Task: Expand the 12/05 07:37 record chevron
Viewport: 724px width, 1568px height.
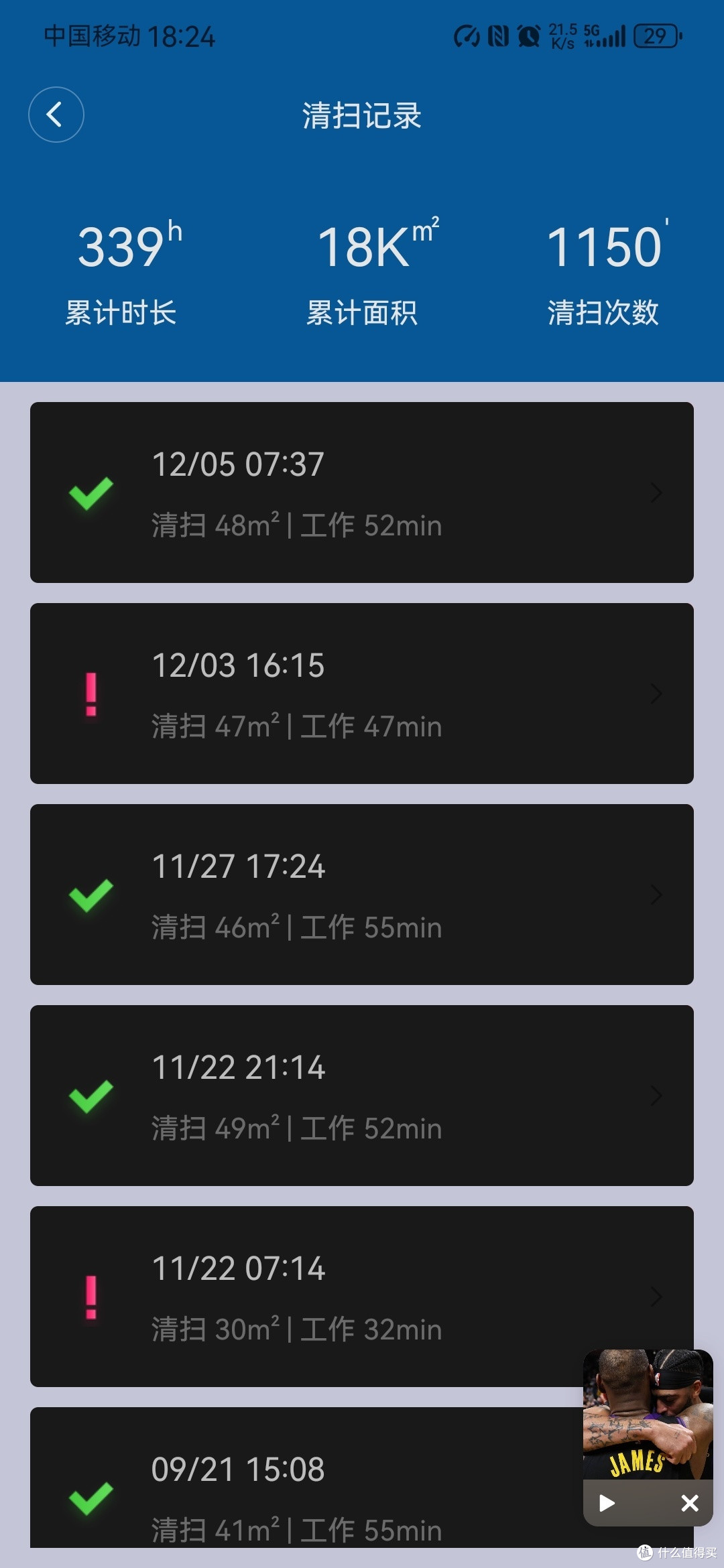Action: pos(656,493)
